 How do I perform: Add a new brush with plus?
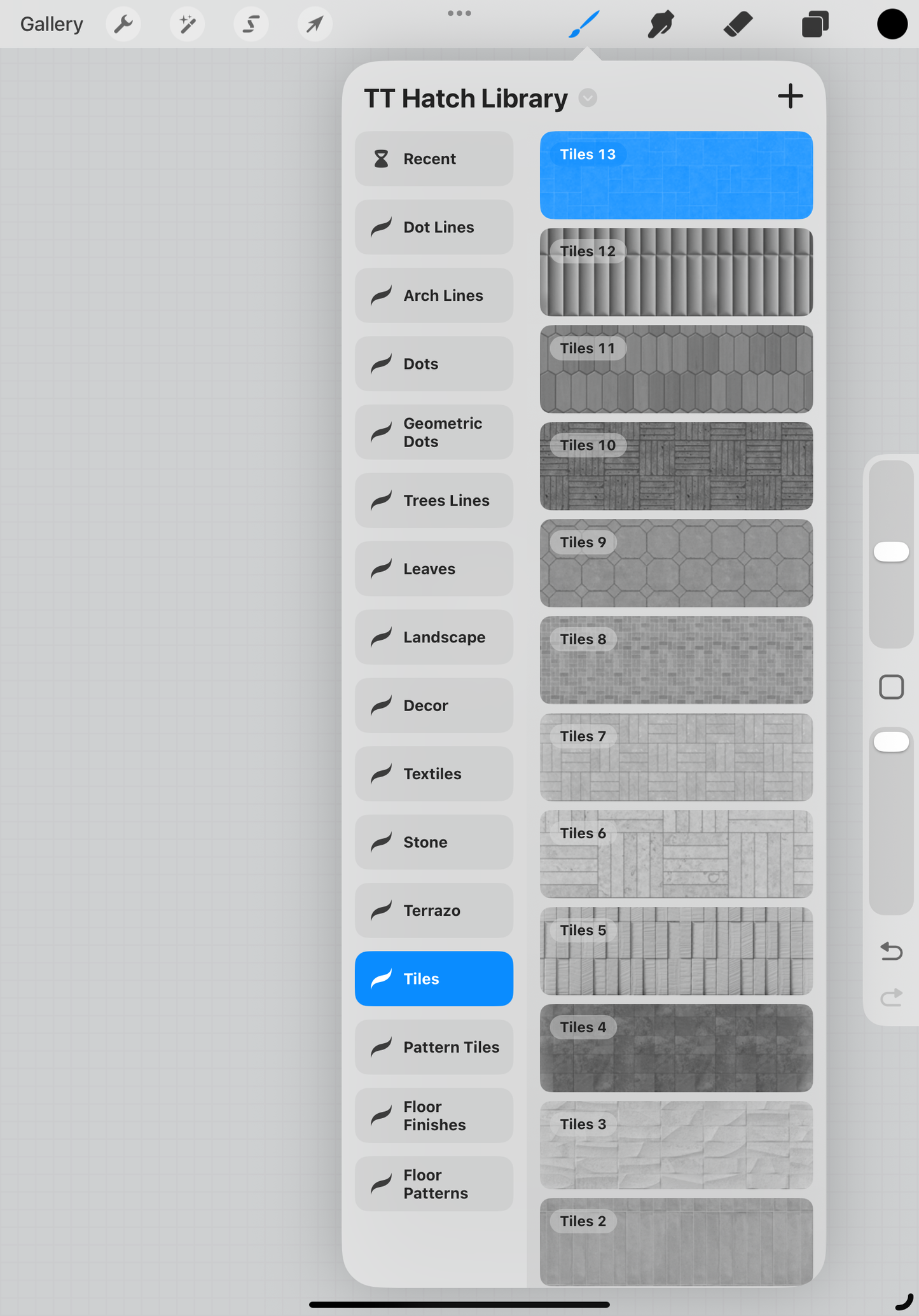pos(790,97)
